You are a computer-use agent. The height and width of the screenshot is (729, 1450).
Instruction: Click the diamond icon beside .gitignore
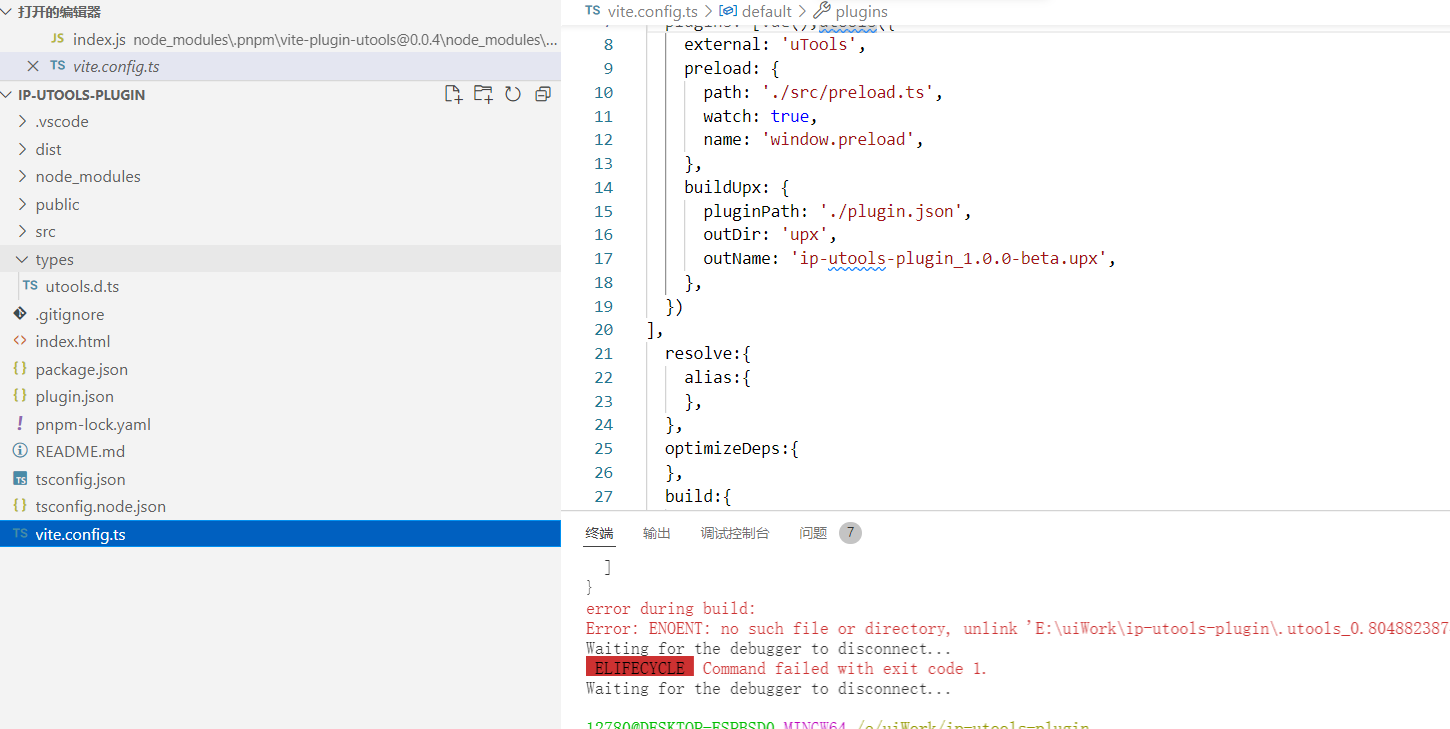pos(20,314)
